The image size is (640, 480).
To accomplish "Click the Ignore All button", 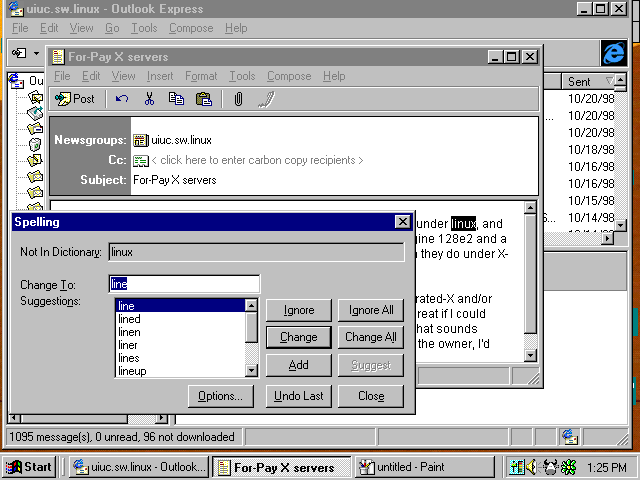I will [x=371, y=310].
